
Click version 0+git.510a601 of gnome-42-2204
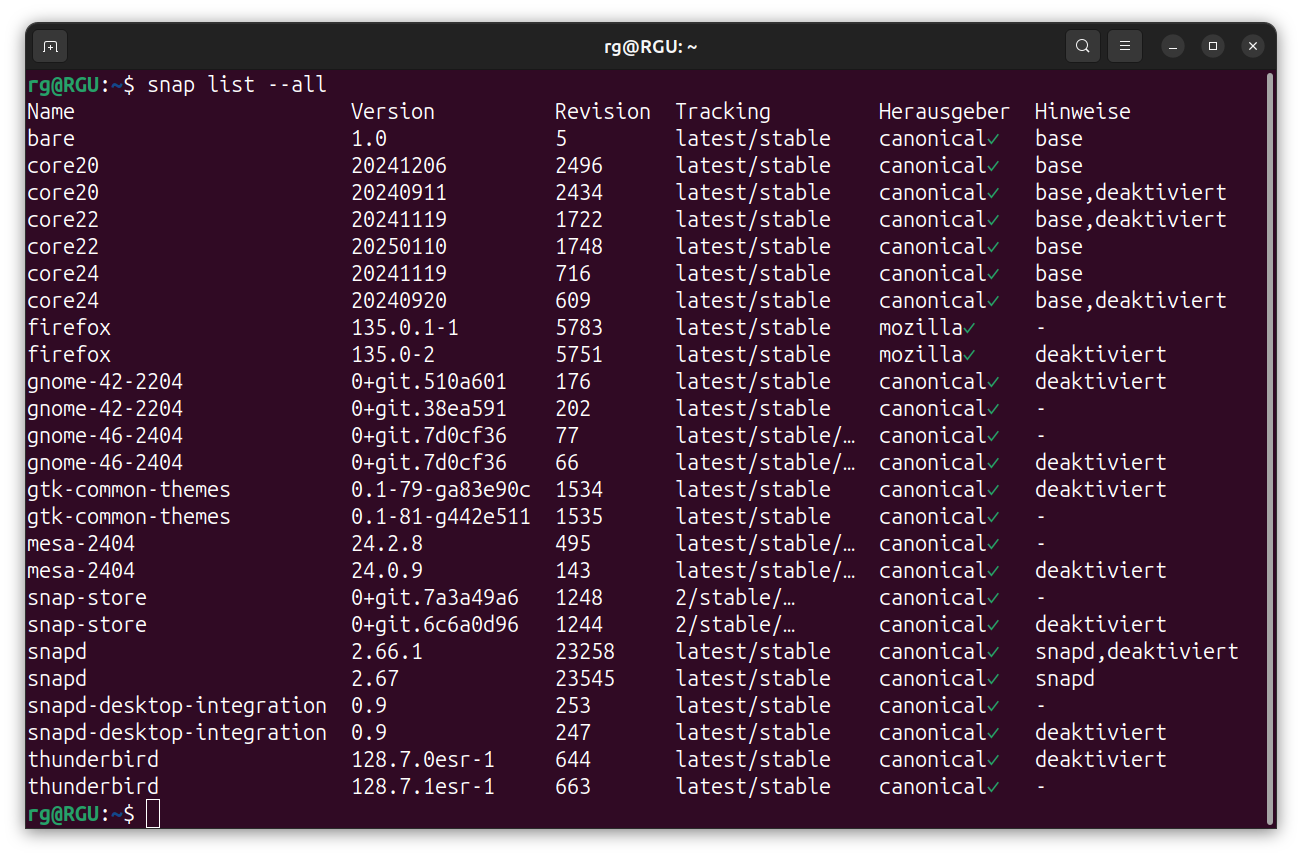429,382
